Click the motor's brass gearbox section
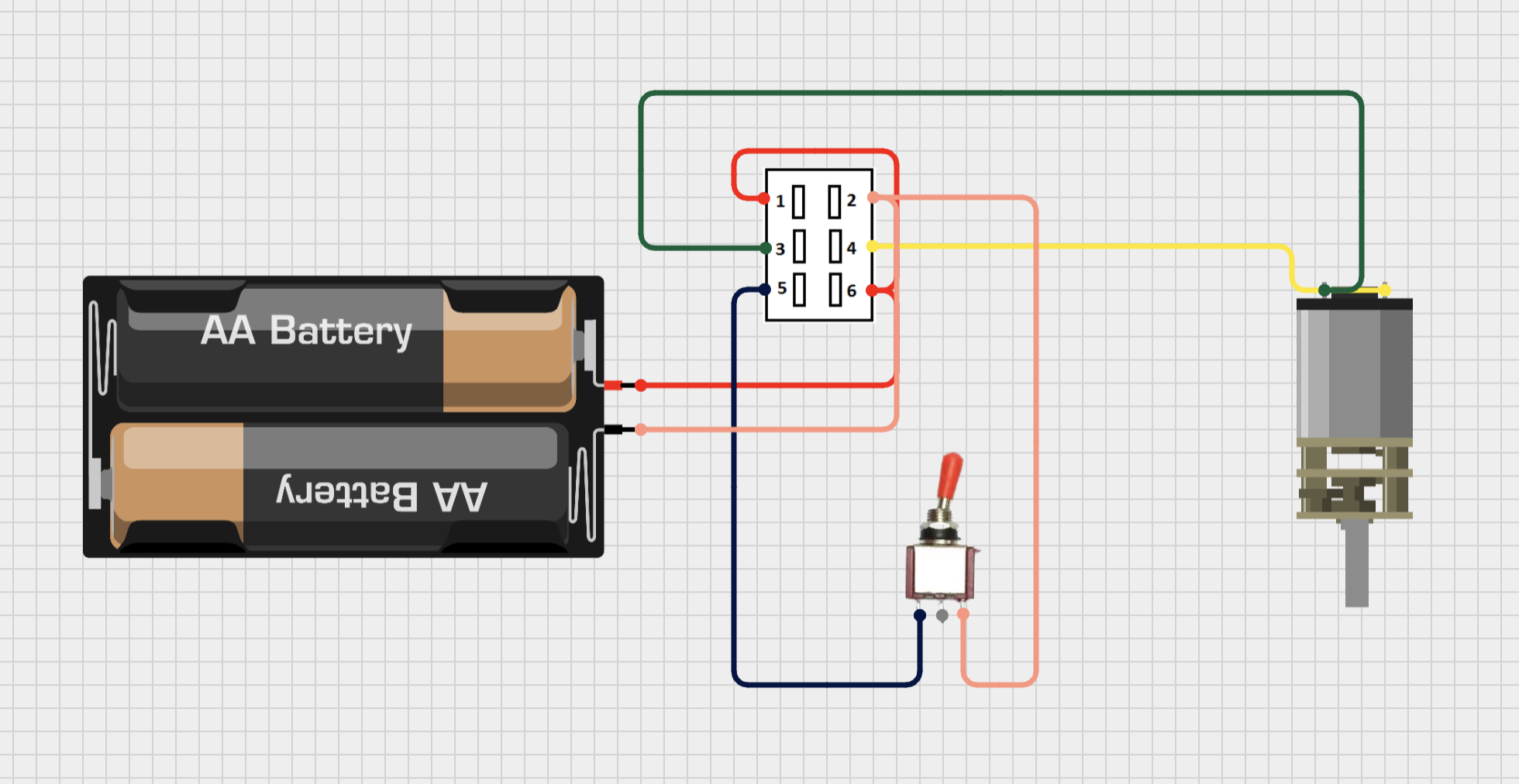This screenshot has width=1519, height=784. [x=1354, y=480]
